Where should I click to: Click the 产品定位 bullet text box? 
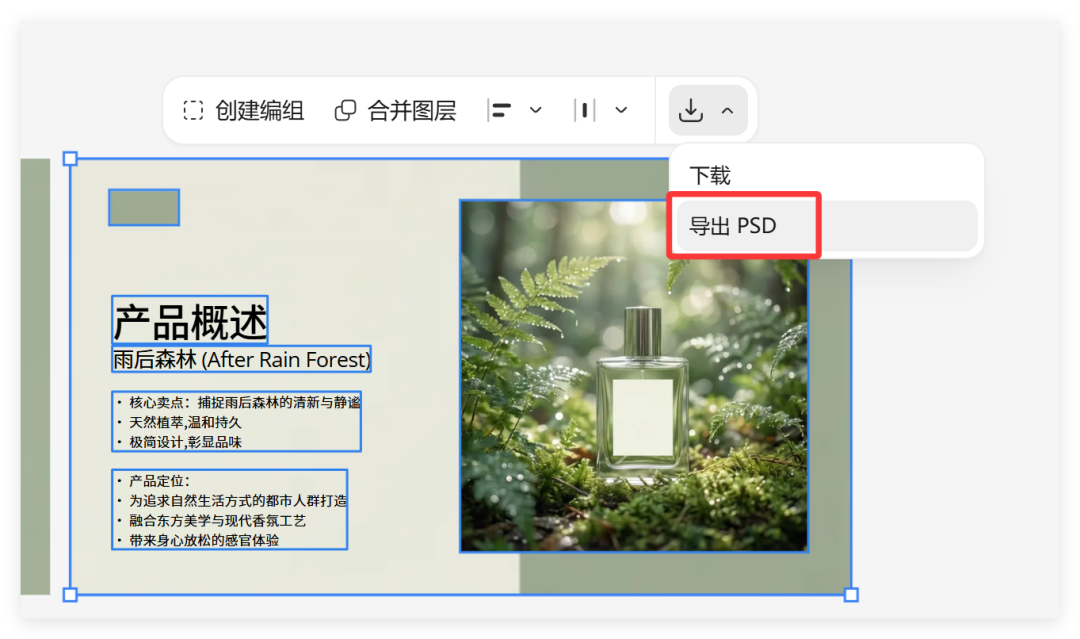click(x=229, y=508)
